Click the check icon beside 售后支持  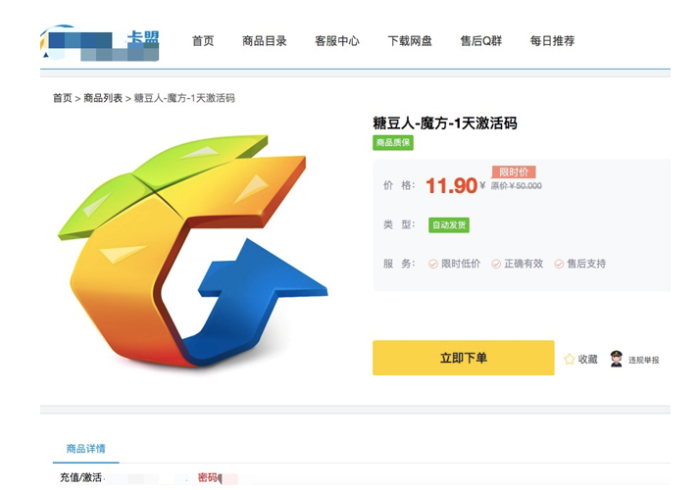point(559,264)
